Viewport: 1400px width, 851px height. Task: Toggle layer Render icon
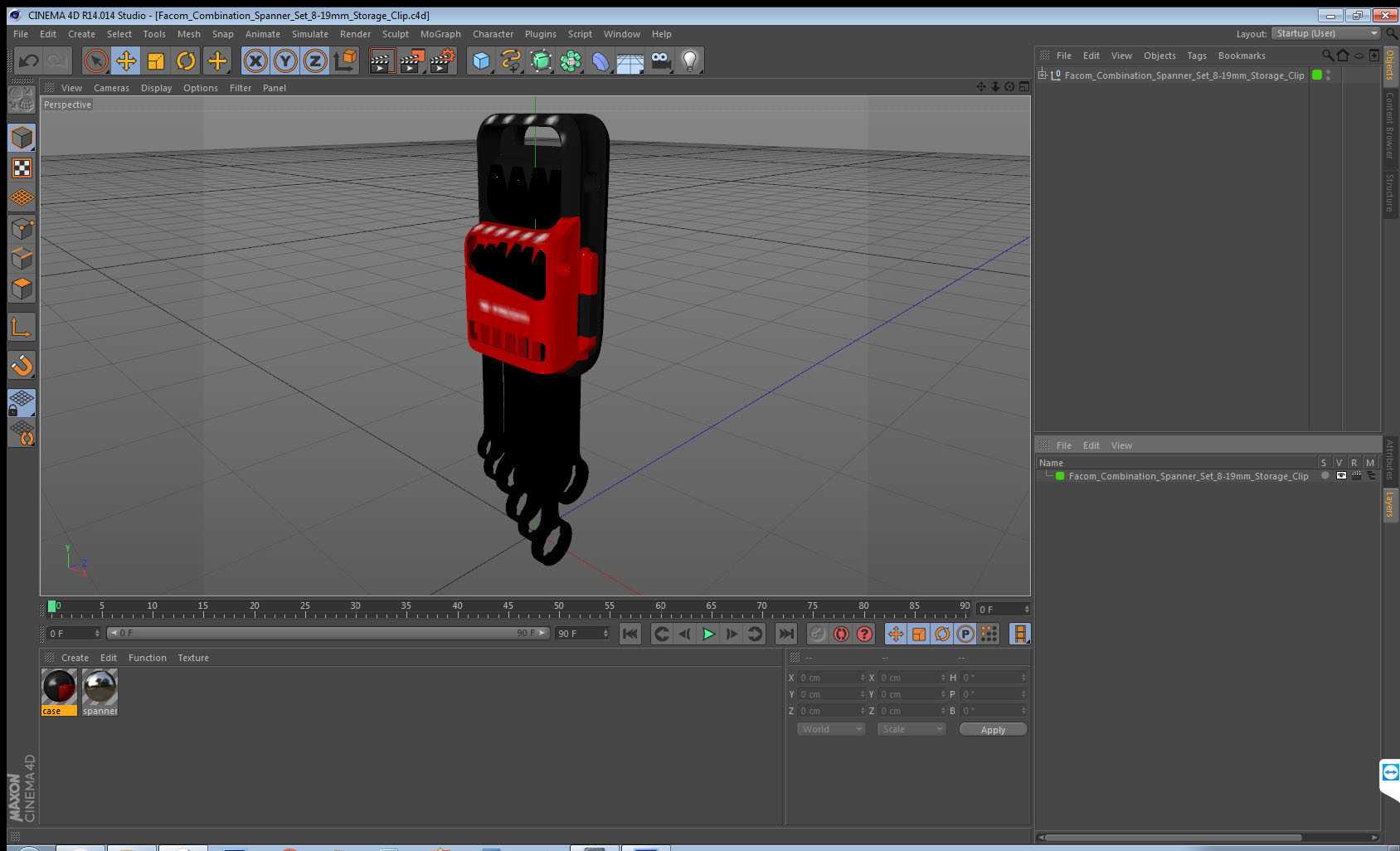click(x=1356, y=476)
